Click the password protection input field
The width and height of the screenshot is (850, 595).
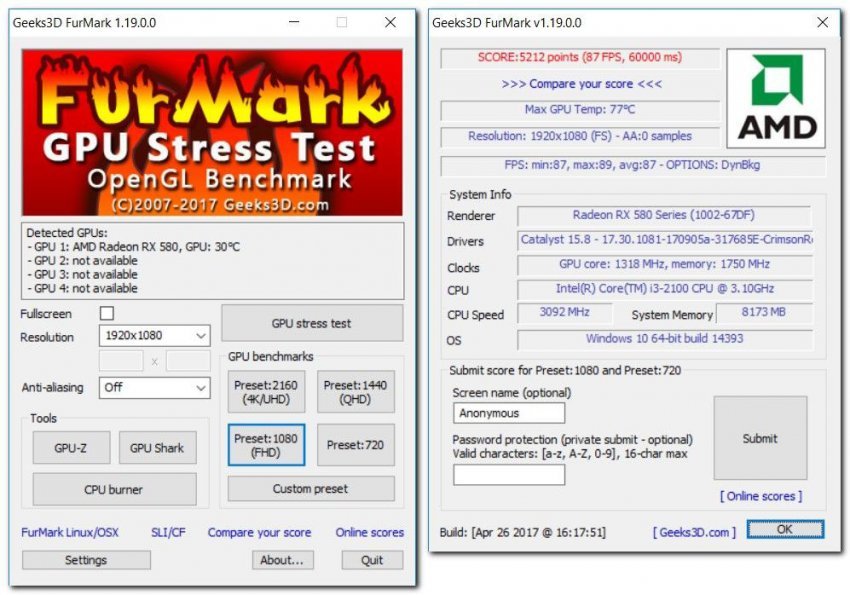click(x=509, y=475)
